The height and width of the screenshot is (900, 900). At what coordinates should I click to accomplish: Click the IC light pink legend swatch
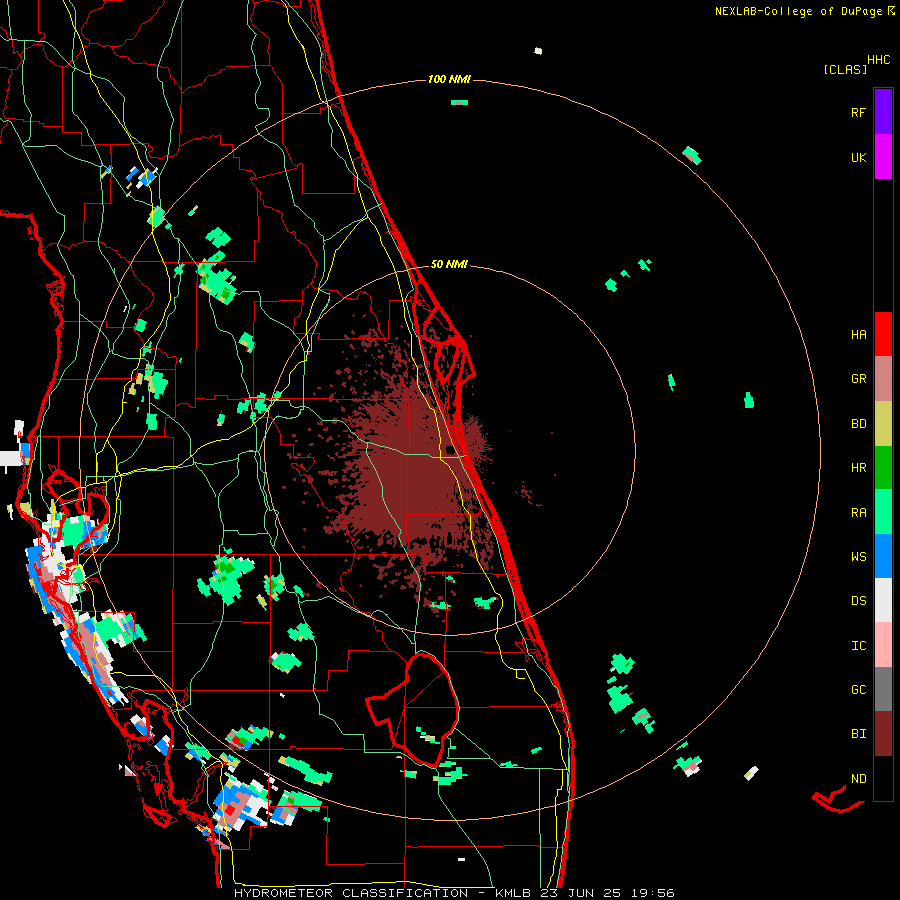883,645
